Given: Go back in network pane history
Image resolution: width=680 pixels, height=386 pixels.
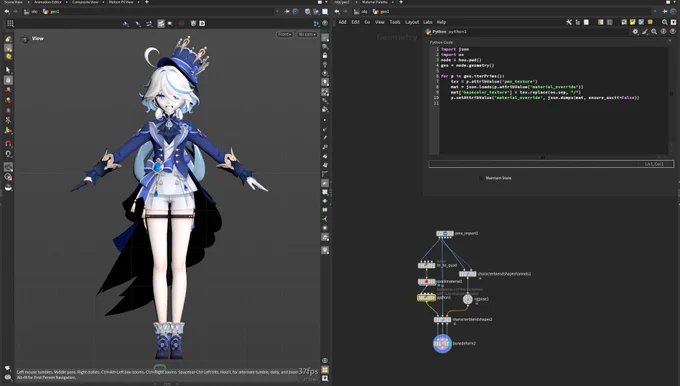Looking at the screenshot, I should click(337, 12).
